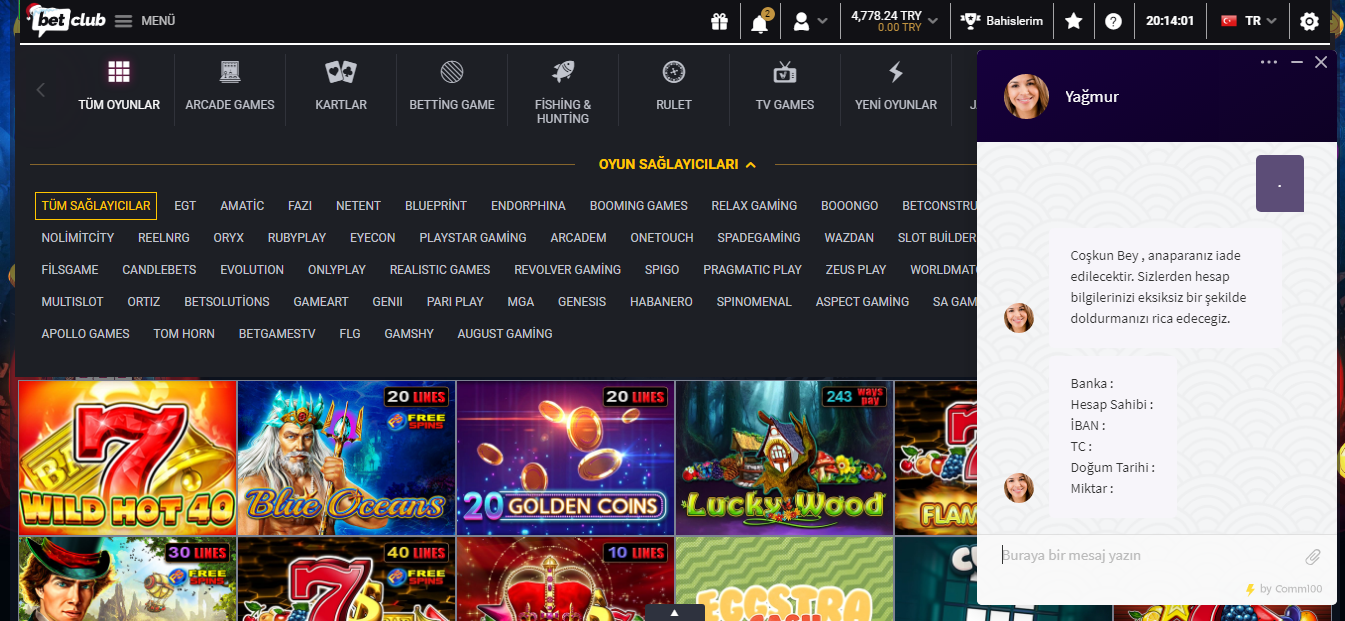Open the notifications bell icon
1345x621 pixels.
[x=760, y=22]
